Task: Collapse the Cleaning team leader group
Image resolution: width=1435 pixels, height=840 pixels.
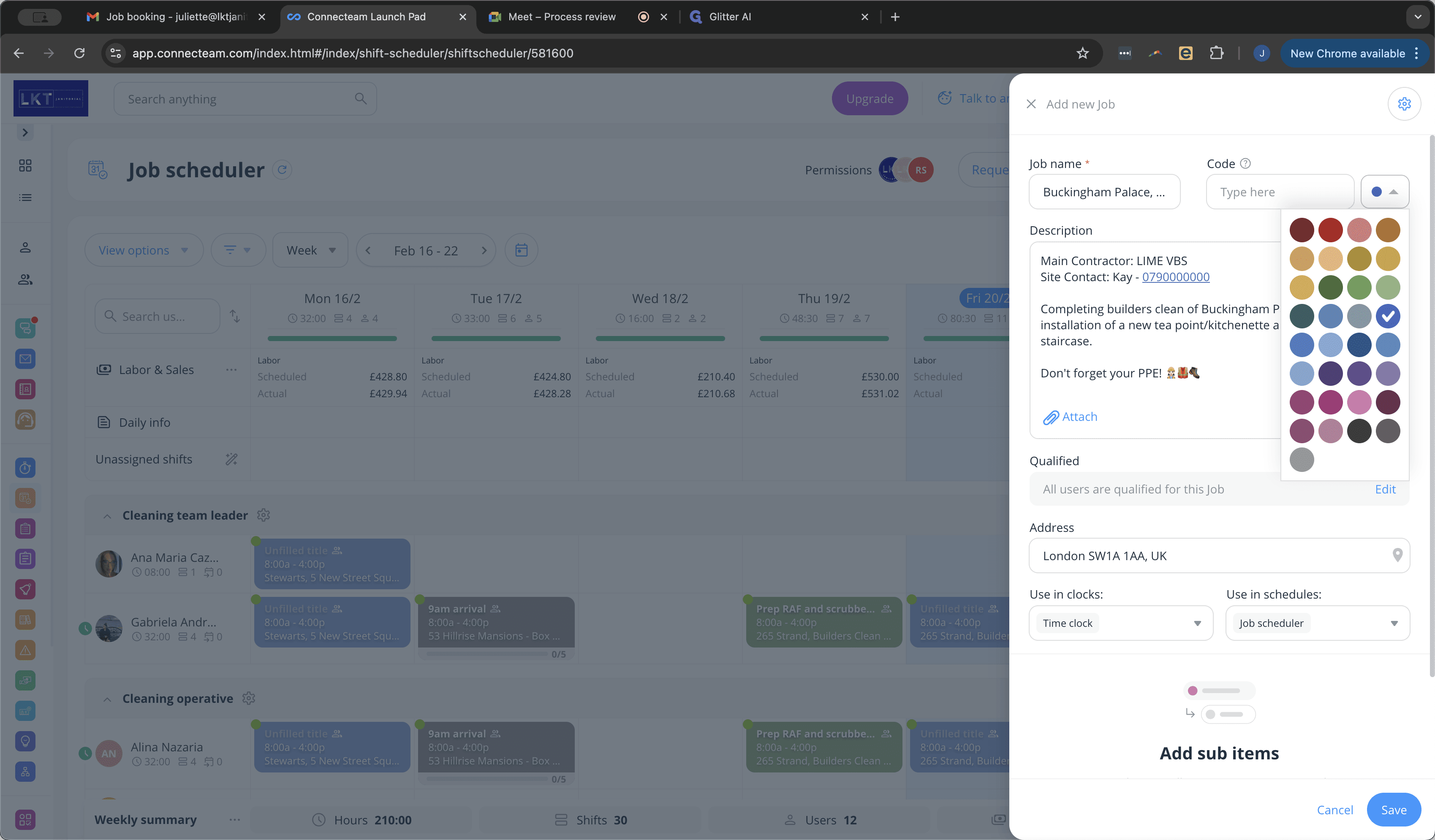Action: point(106,516)
